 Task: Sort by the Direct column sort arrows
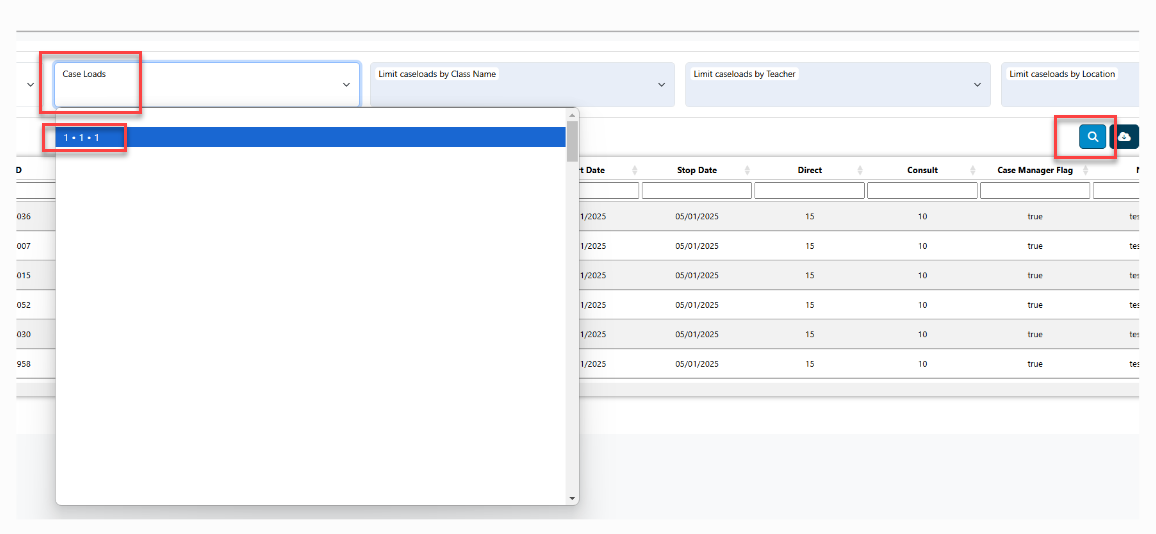tap(860, 170)
